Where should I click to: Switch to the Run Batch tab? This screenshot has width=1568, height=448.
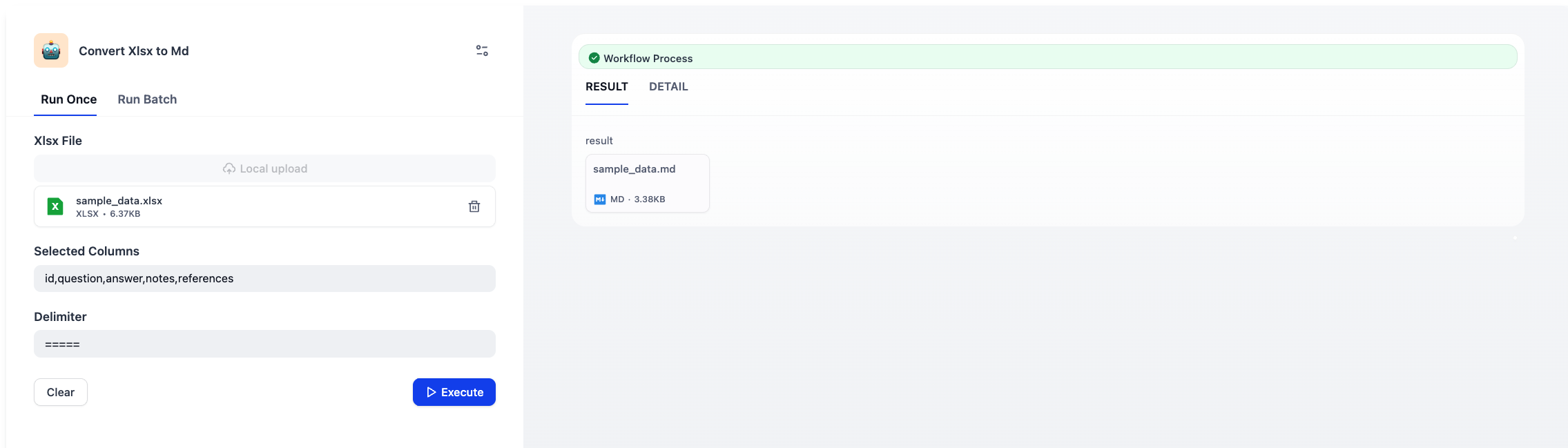coord(147,99)
